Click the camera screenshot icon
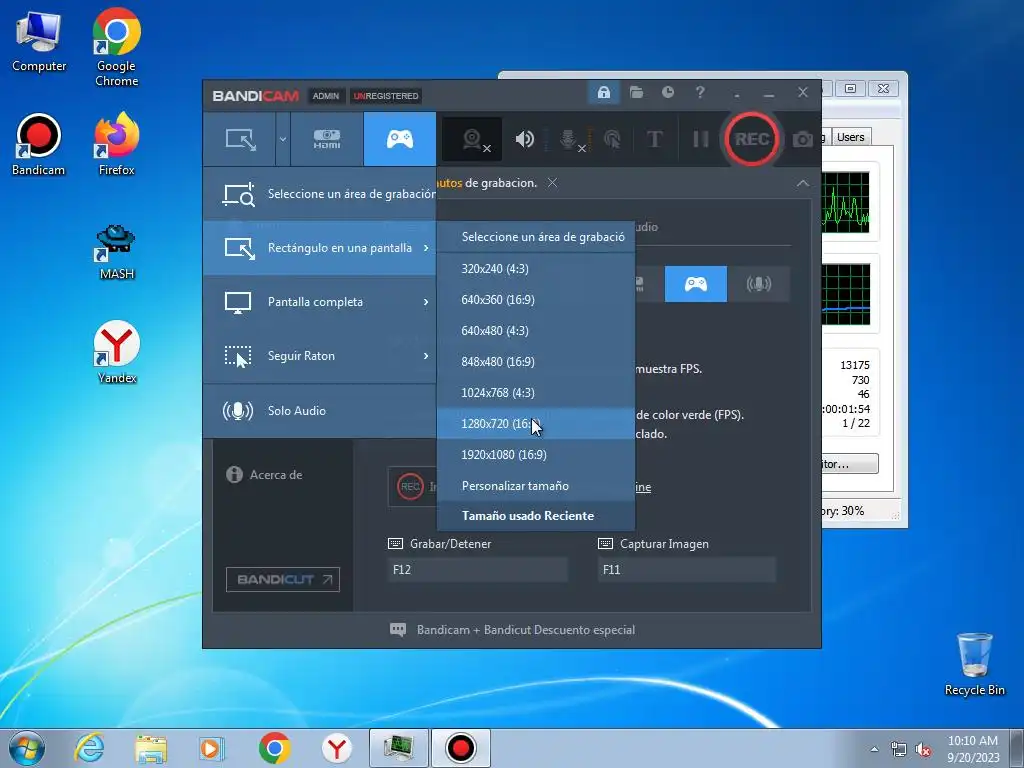 803,139
